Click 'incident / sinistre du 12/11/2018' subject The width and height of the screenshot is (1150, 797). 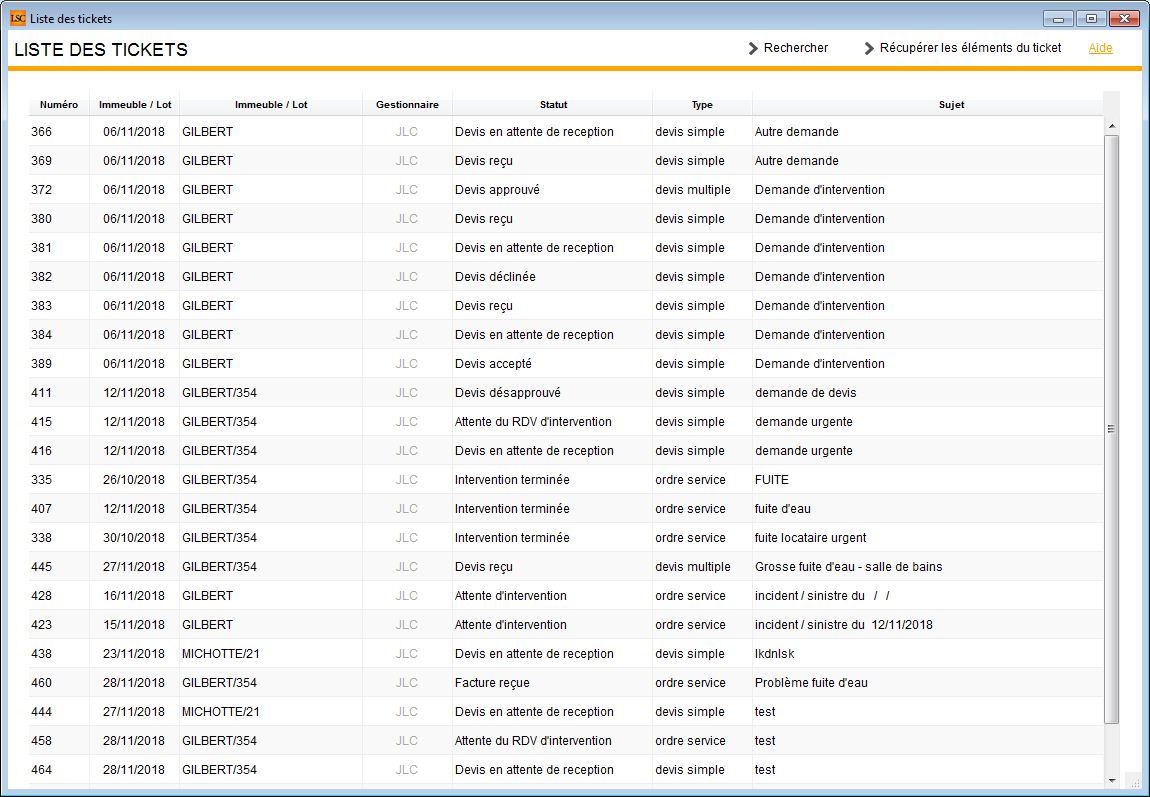pos(843,625)
